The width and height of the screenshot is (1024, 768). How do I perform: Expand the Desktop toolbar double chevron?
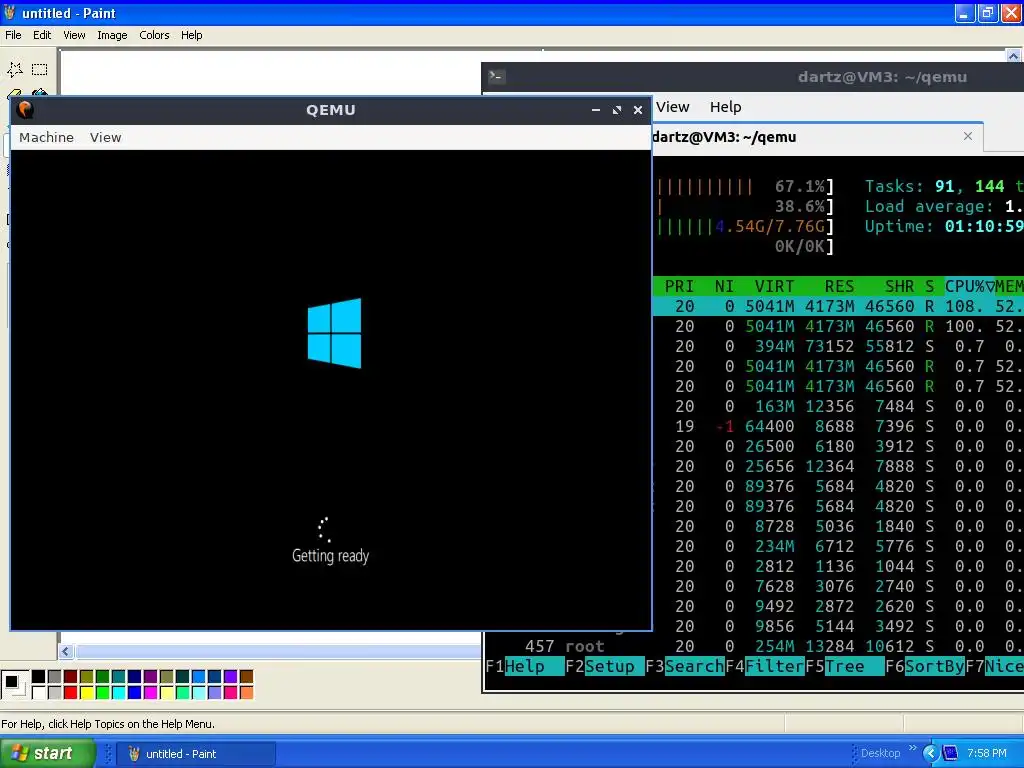coord(912,748)
